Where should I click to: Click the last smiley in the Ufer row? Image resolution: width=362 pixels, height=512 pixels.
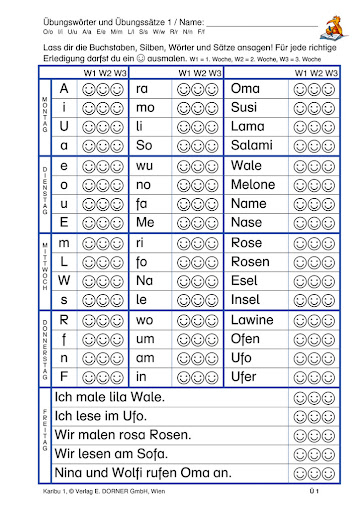[328, 378]
